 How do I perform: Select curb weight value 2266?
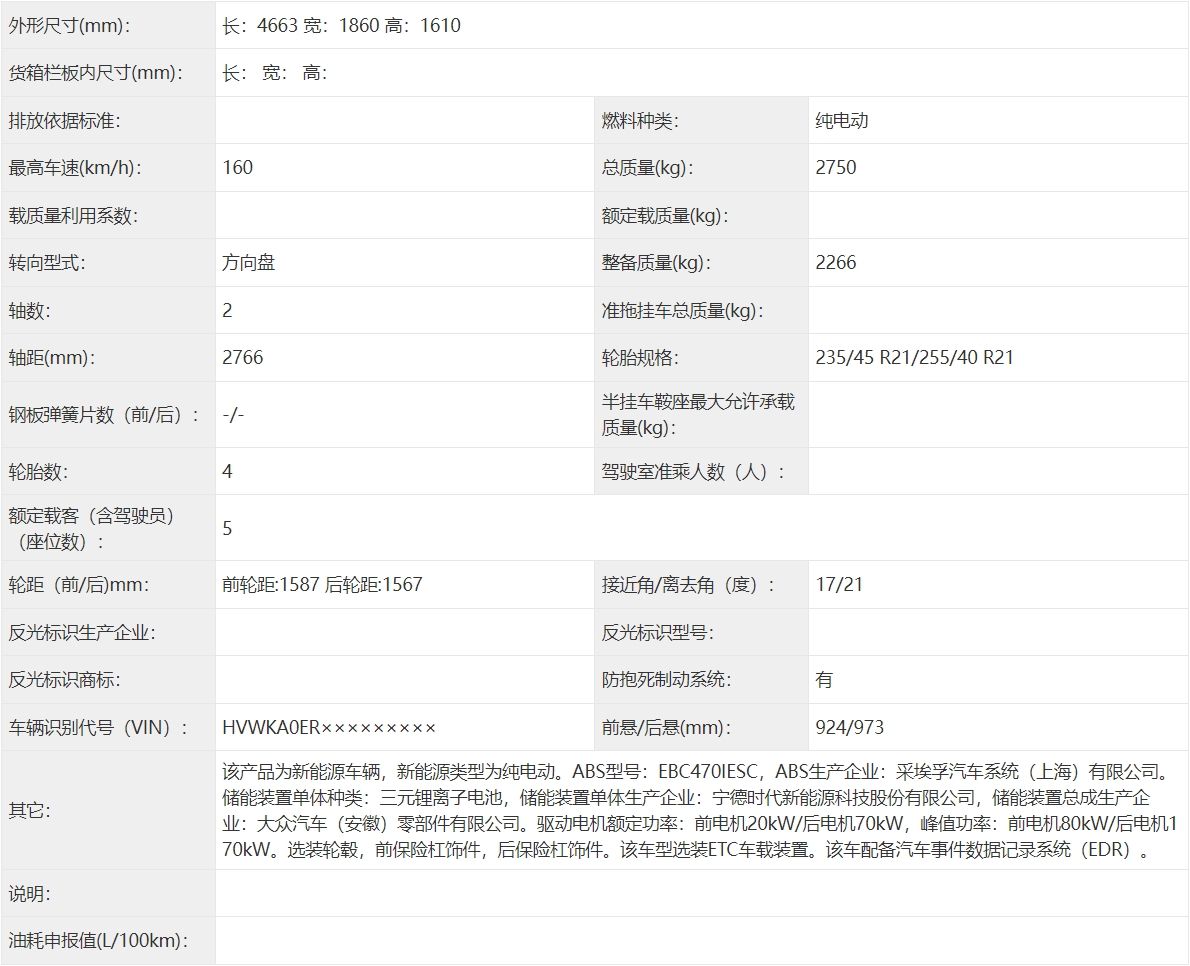click(836, 263)
